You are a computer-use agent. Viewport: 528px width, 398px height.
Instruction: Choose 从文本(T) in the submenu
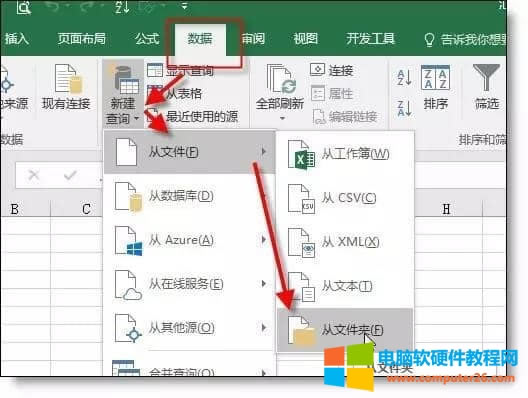pyautogui.click(x=345, y=286)
